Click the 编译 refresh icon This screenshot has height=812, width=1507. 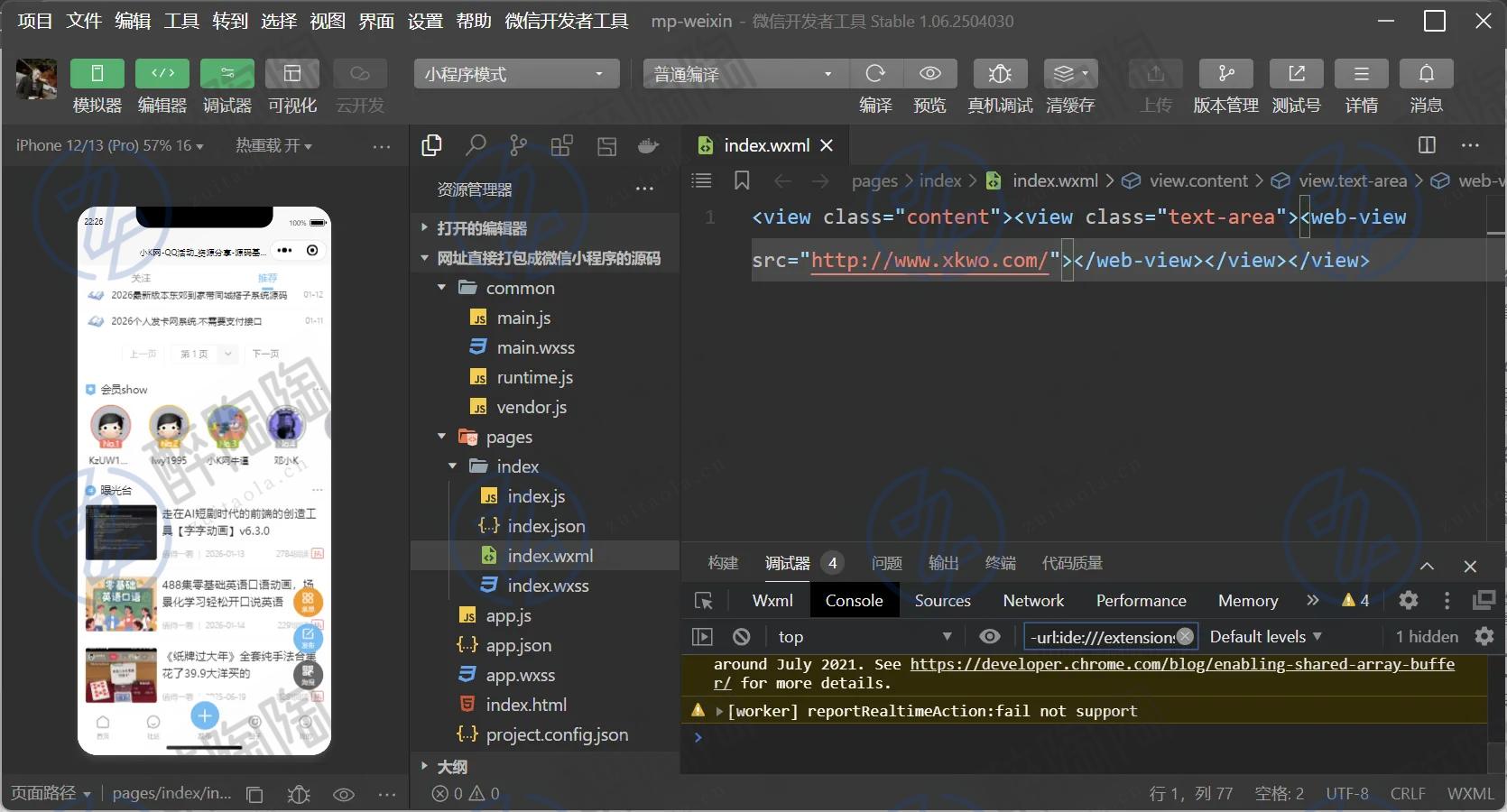pos(874,74)
